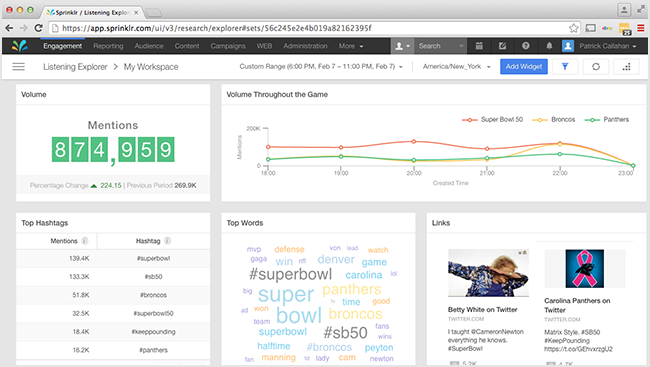The height and width of the screenshot is (367, 650).
Task: Click Betty White dab thumbnail
Action: click(x=488, y=273)
